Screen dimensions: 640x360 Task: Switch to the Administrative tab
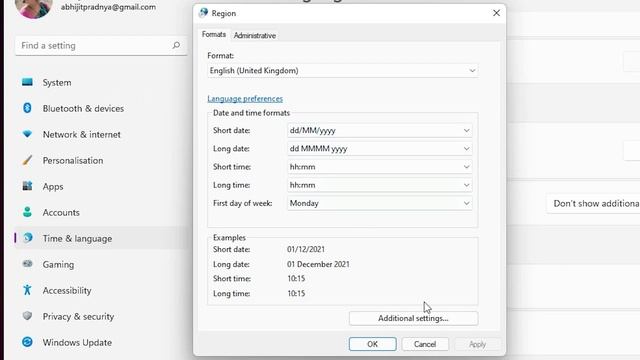coord(255,36)
